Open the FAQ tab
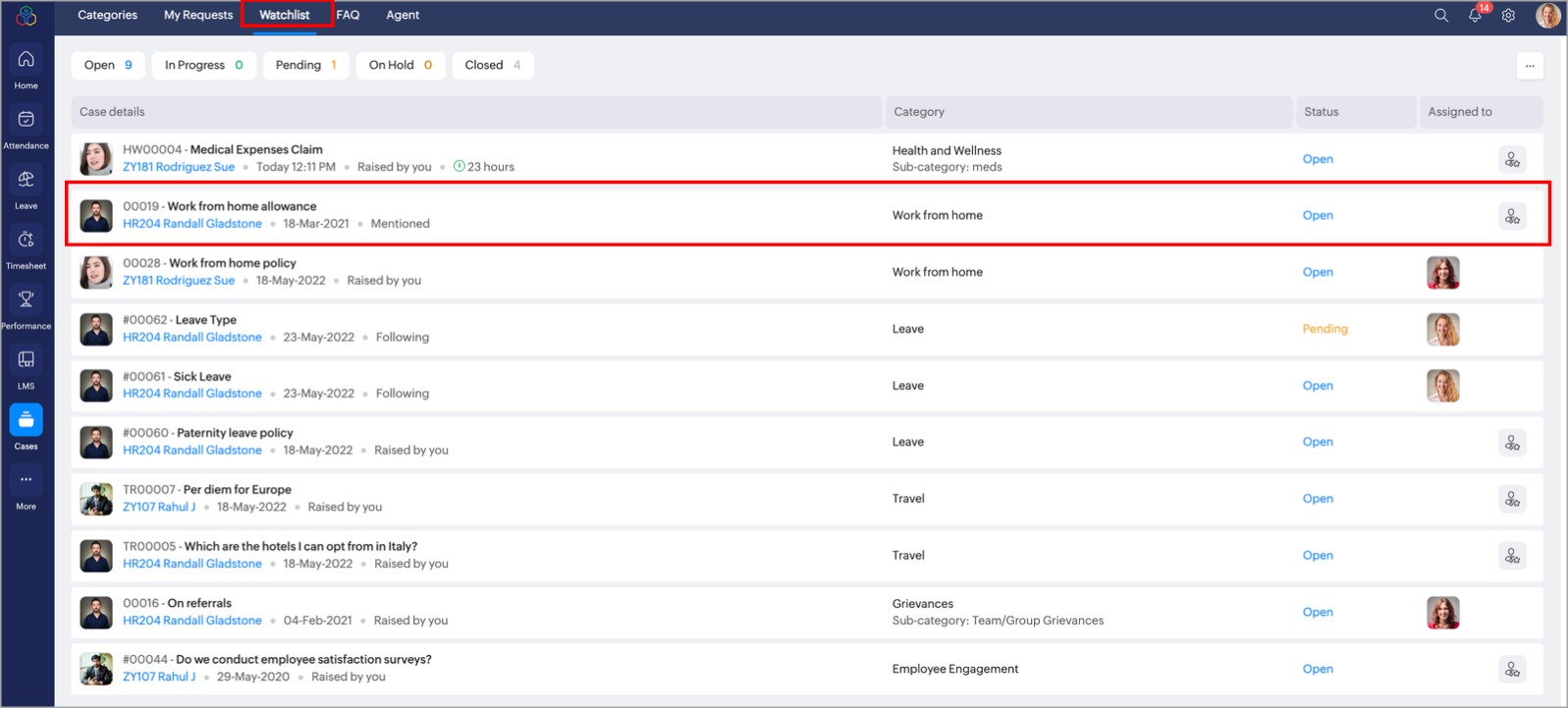 click(348, 16)
